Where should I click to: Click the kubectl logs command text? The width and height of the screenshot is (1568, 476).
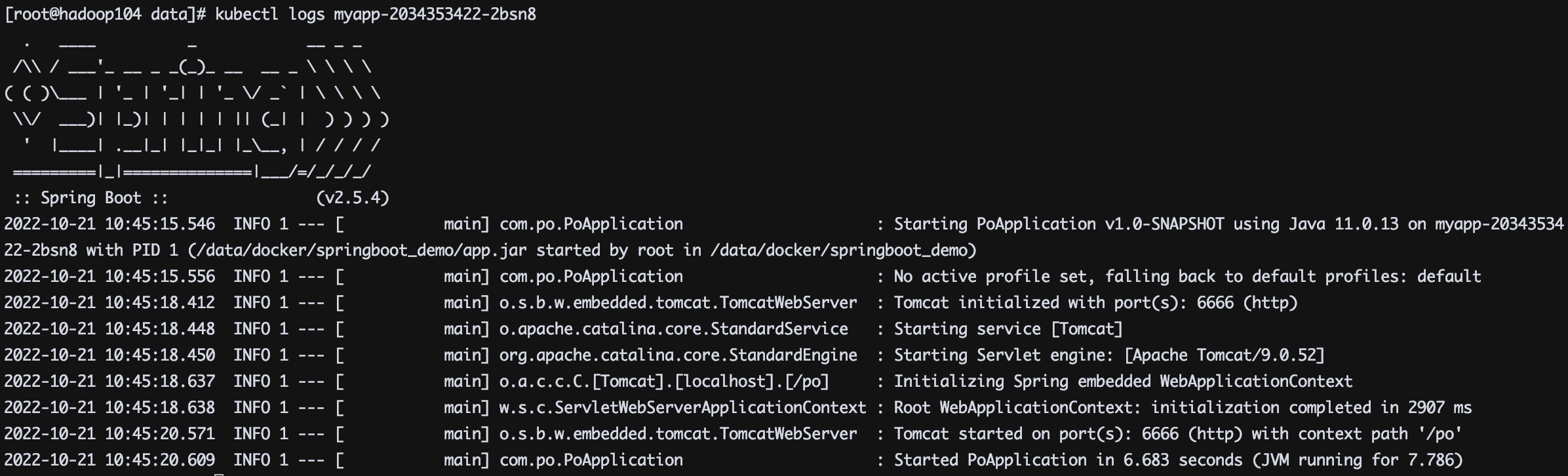269,14
